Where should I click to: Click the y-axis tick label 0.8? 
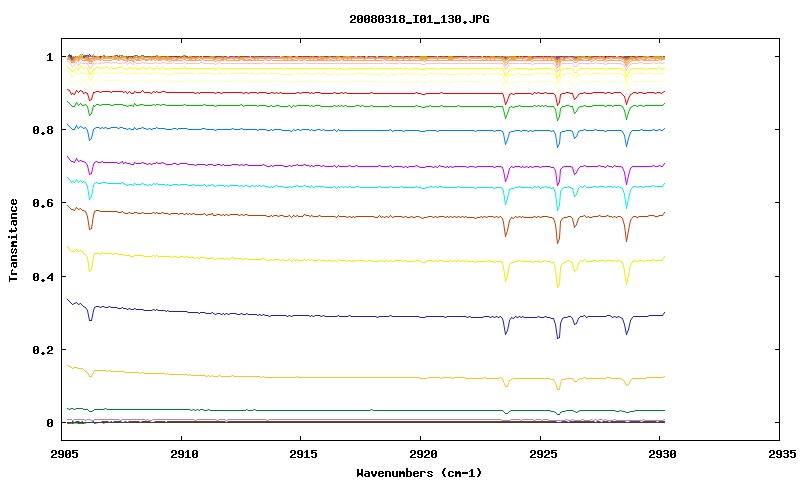tap(43, 130)
